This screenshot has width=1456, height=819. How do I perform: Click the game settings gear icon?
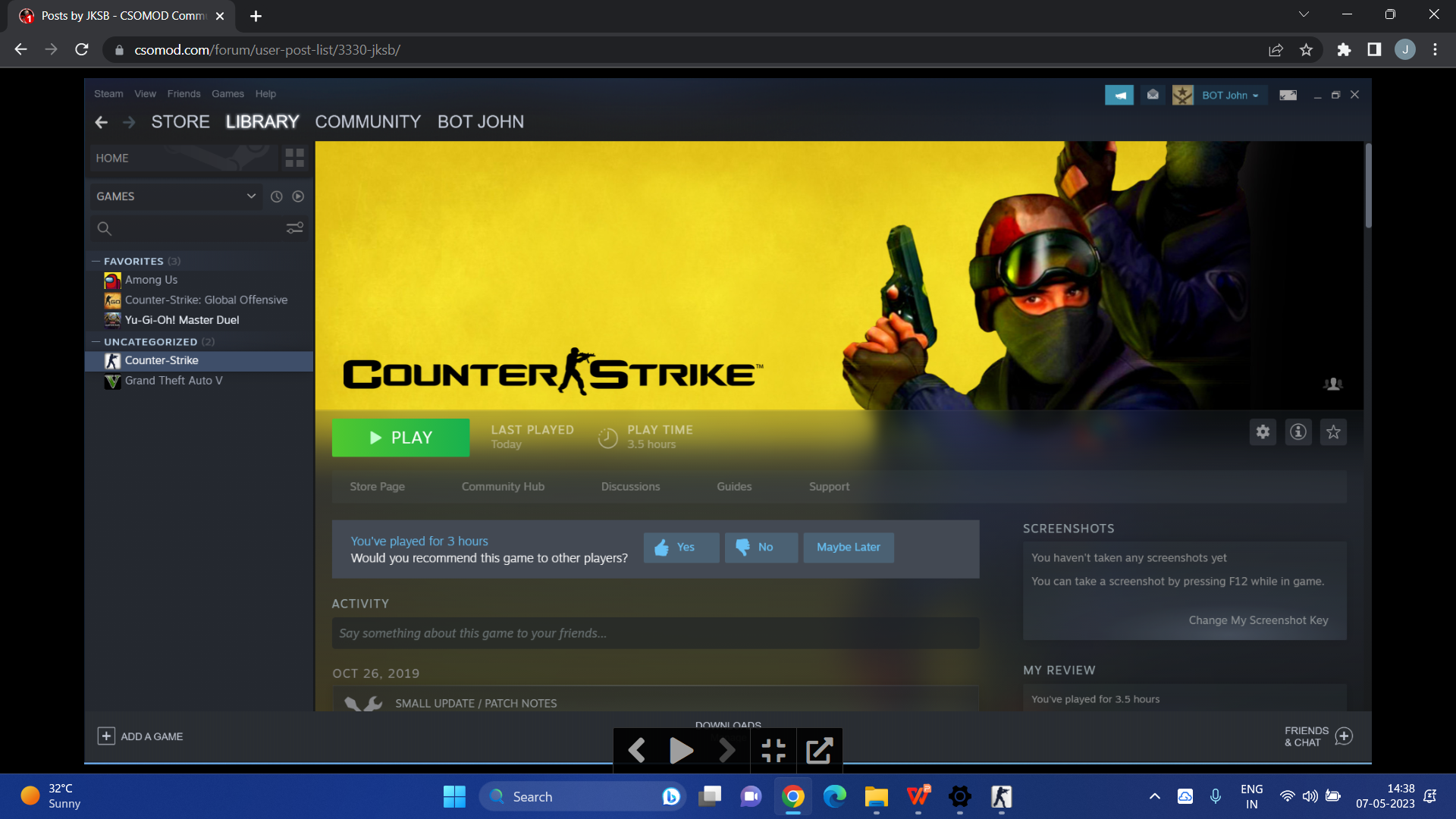(1263, 432)
